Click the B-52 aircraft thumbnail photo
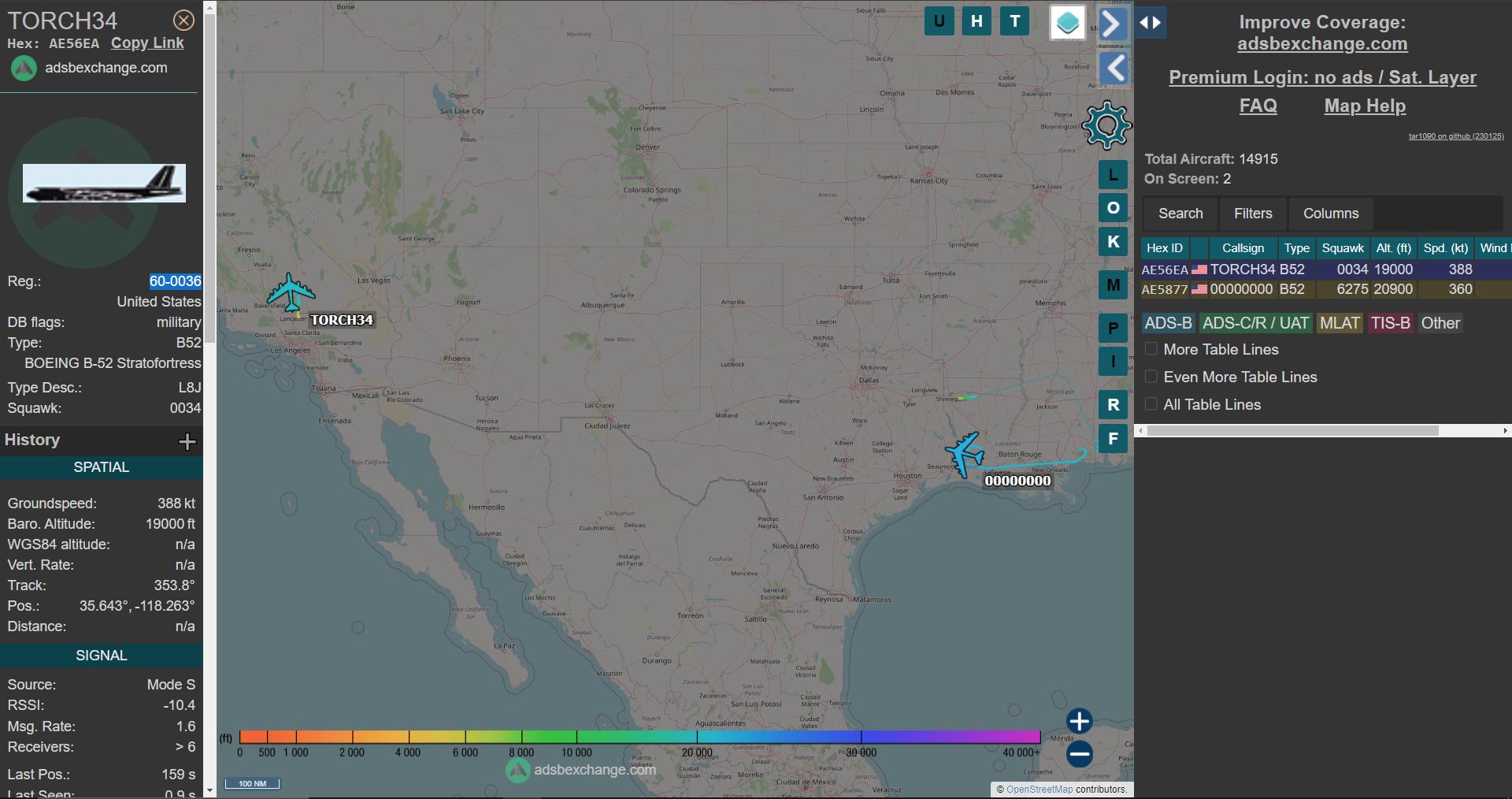The height and width of the screenshot is (799, 1512). 104,183
